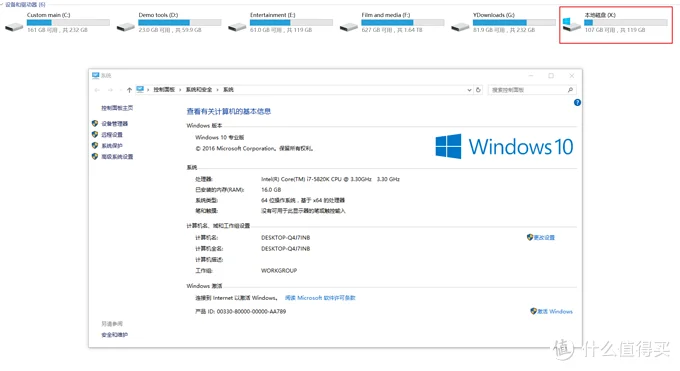Screen dimensions: 680x371
Task: Click the 更改设置 link
Action: 544,237
